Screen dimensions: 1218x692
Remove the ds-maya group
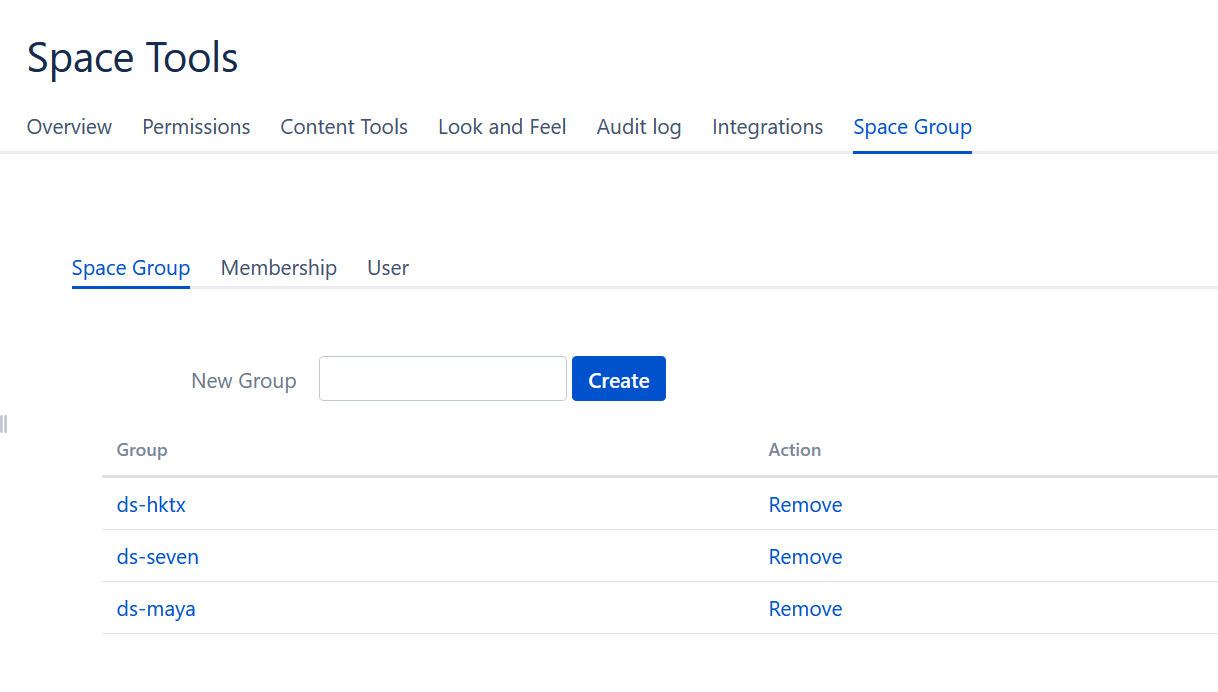click(x=805, y=609)
